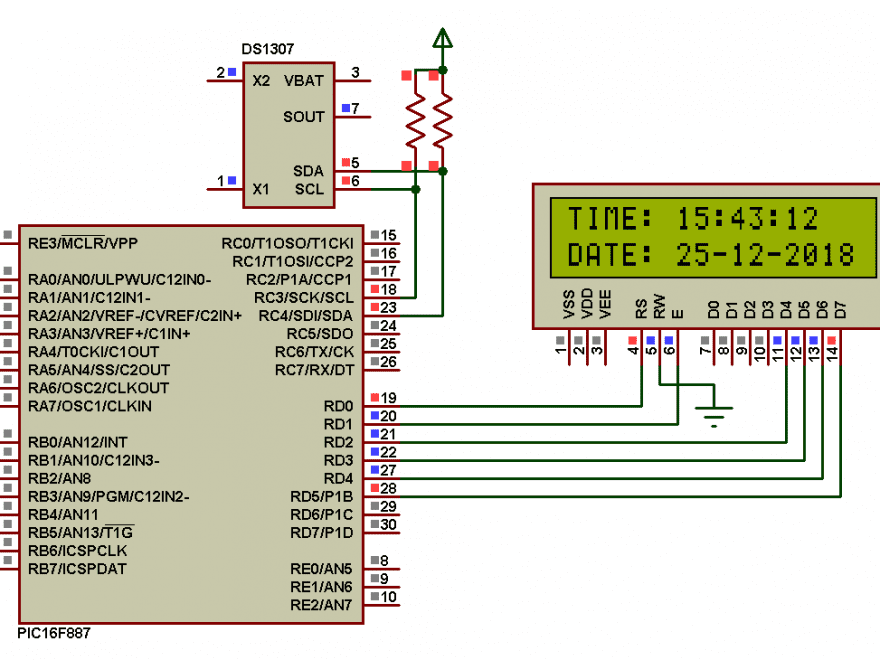Click the SDA pin label on DS1307

tap(308, 171)
